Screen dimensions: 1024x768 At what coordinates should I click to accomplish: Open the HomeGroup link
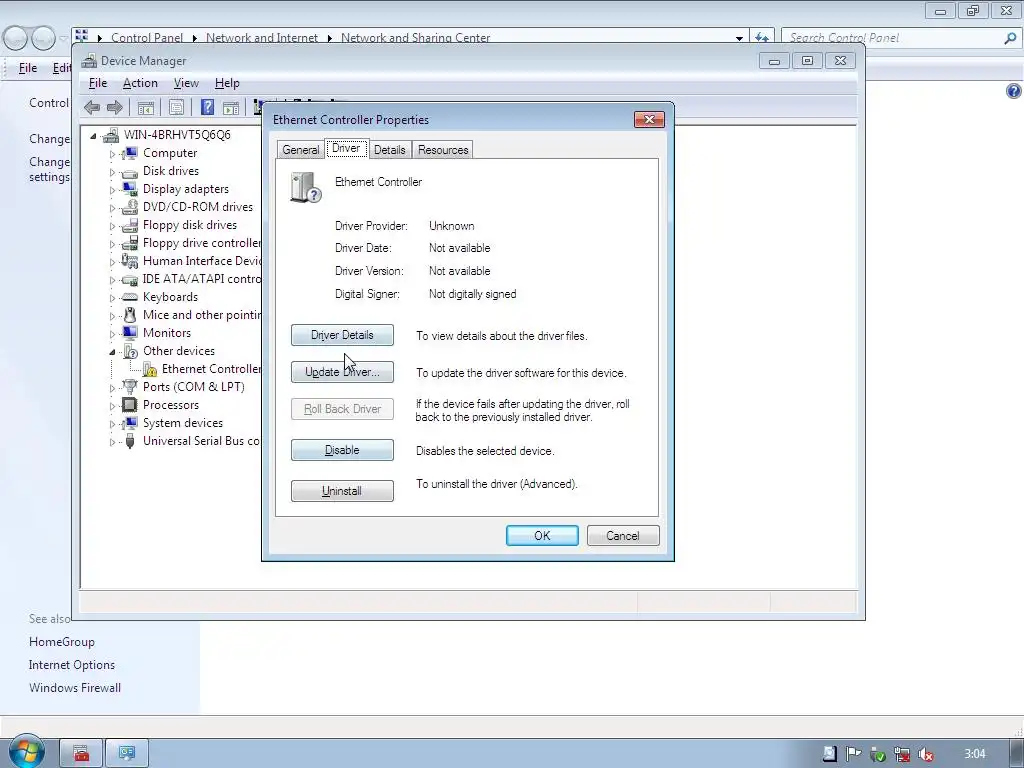tap(62, 642)
